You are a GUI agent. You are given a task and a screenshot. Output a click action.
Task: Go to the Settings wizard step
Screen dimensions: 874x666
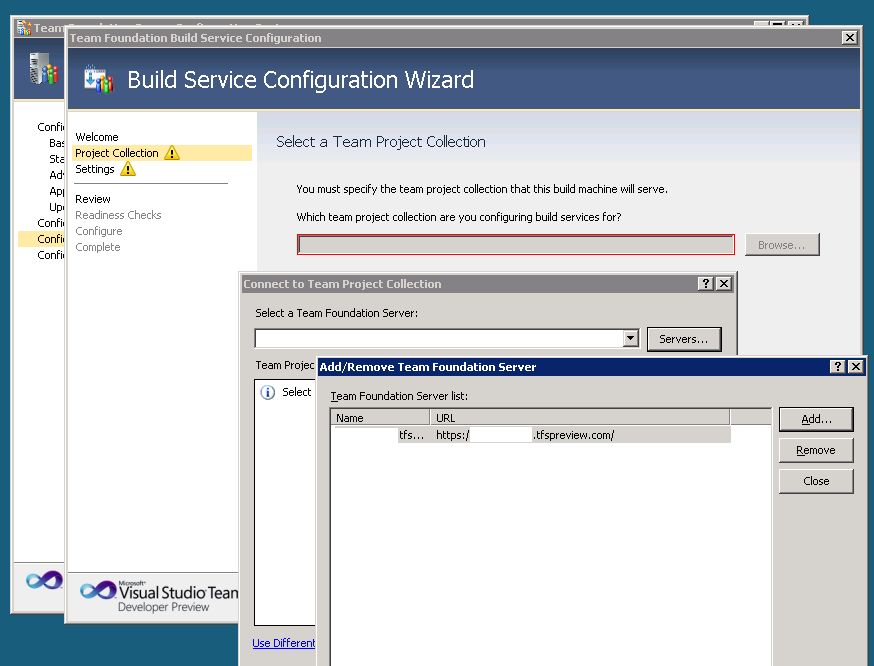pos(95,169)
